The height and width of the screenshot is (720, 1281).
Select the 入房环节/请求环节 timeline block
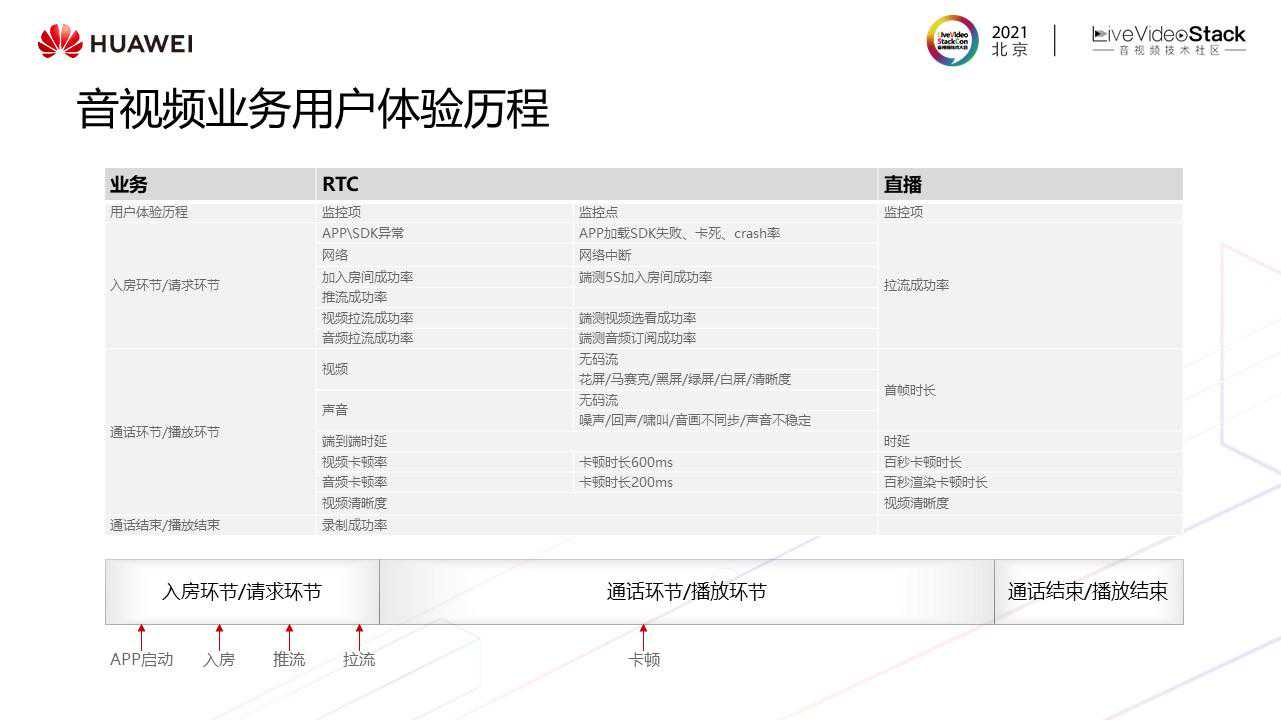tap(242, 592)
